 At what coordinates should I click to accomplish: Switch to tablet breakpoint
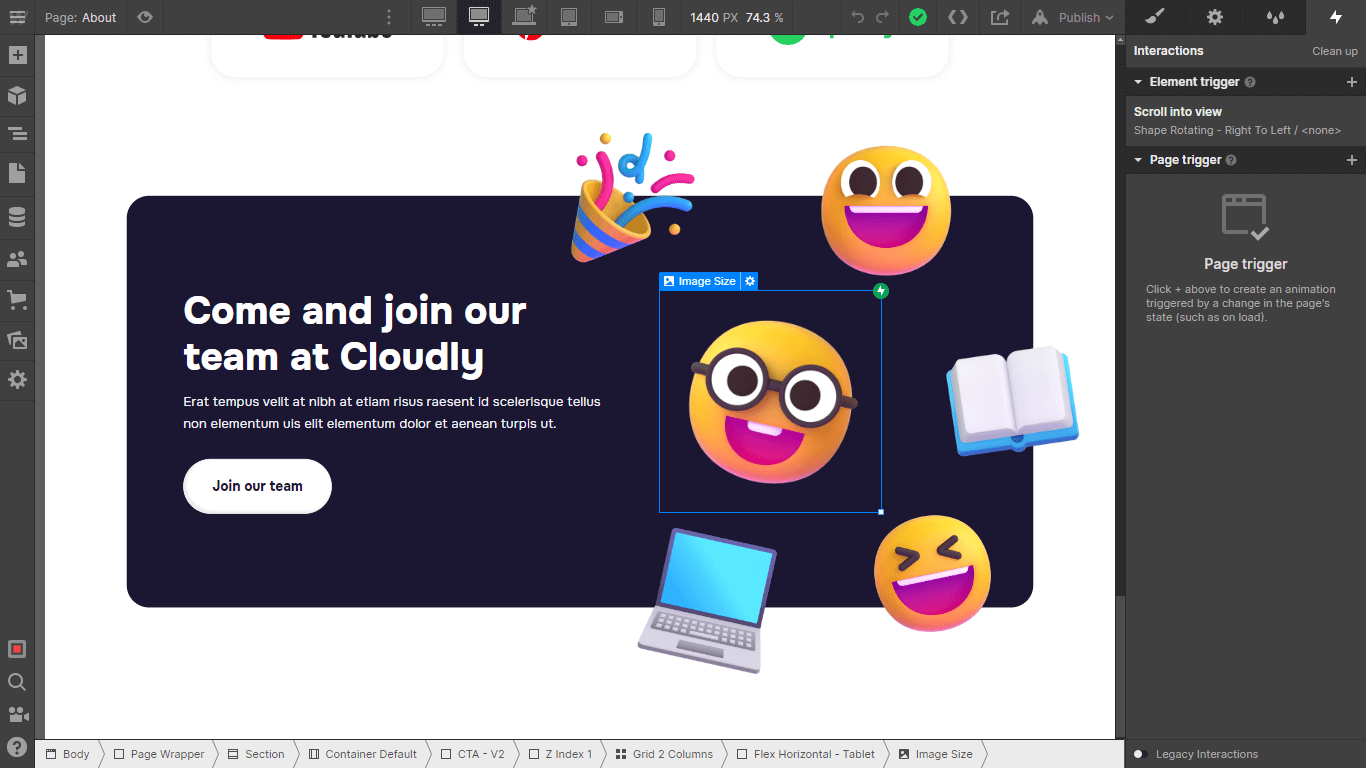pos(569,17)
